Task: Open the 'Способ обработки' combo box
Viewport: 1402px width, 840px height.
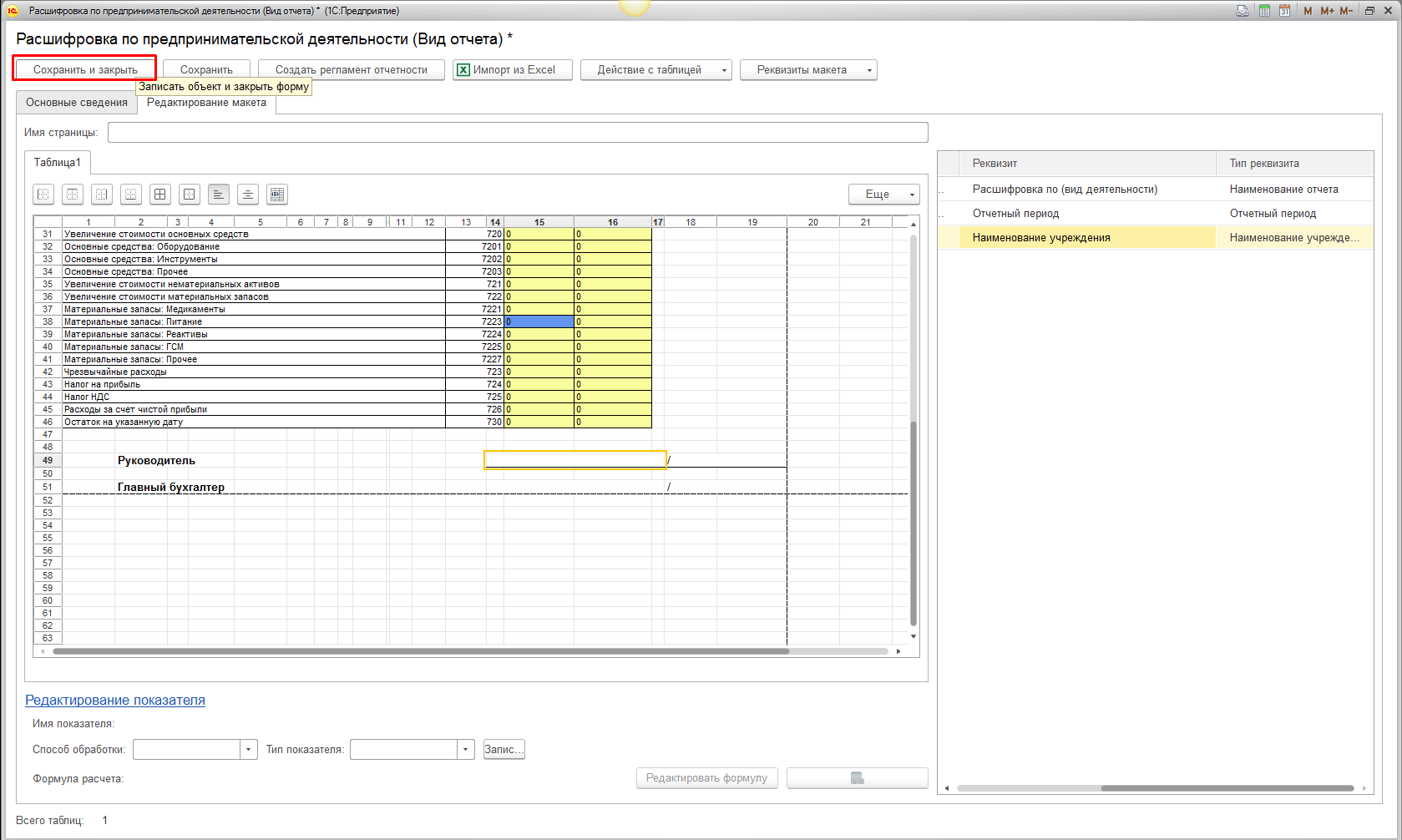Action: point(248,750)
